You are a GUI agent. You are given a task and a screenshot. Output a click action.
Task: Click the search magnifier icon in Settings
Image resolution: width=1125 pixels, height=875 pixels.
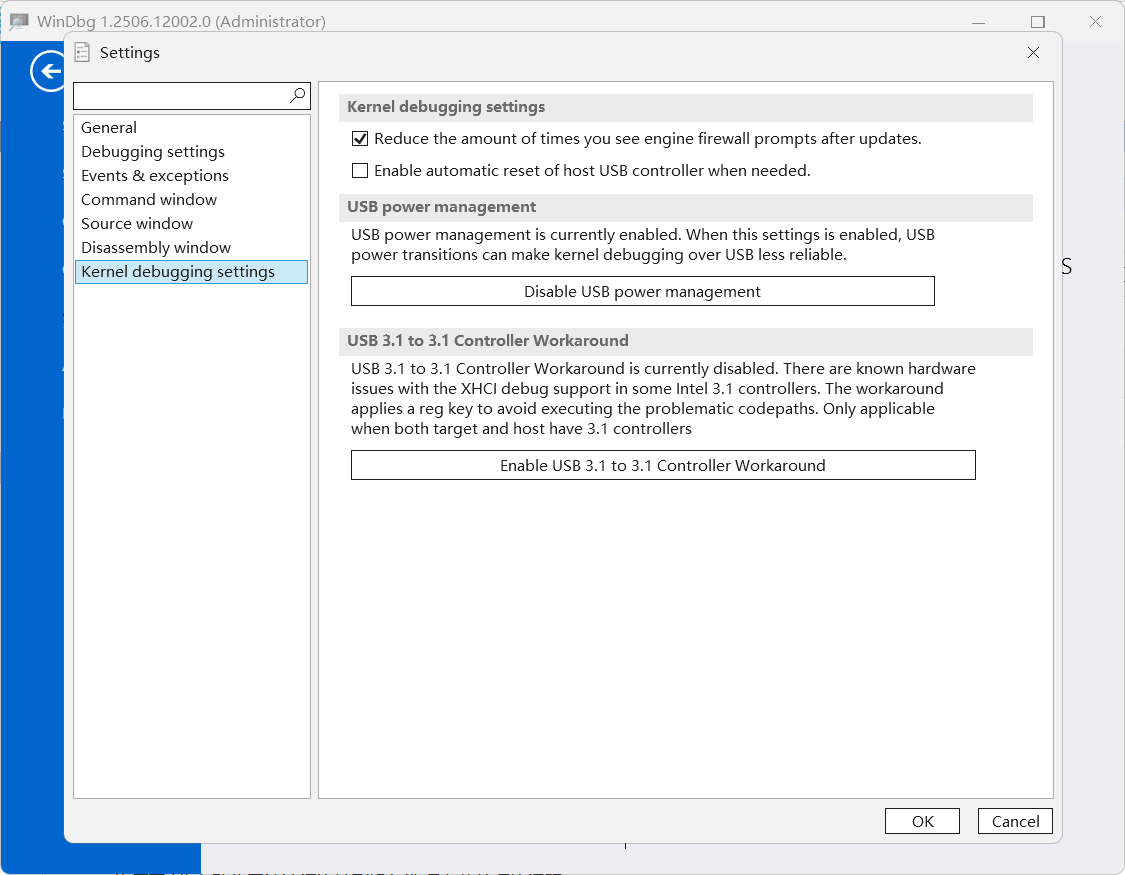click(x=298, y=95)
